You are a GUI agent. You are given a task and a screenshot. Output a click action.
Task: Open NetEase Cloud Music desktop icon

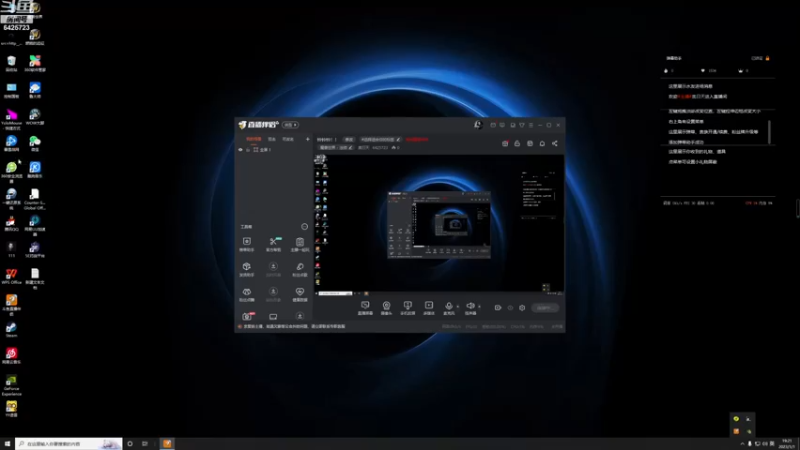coord(11,356)
